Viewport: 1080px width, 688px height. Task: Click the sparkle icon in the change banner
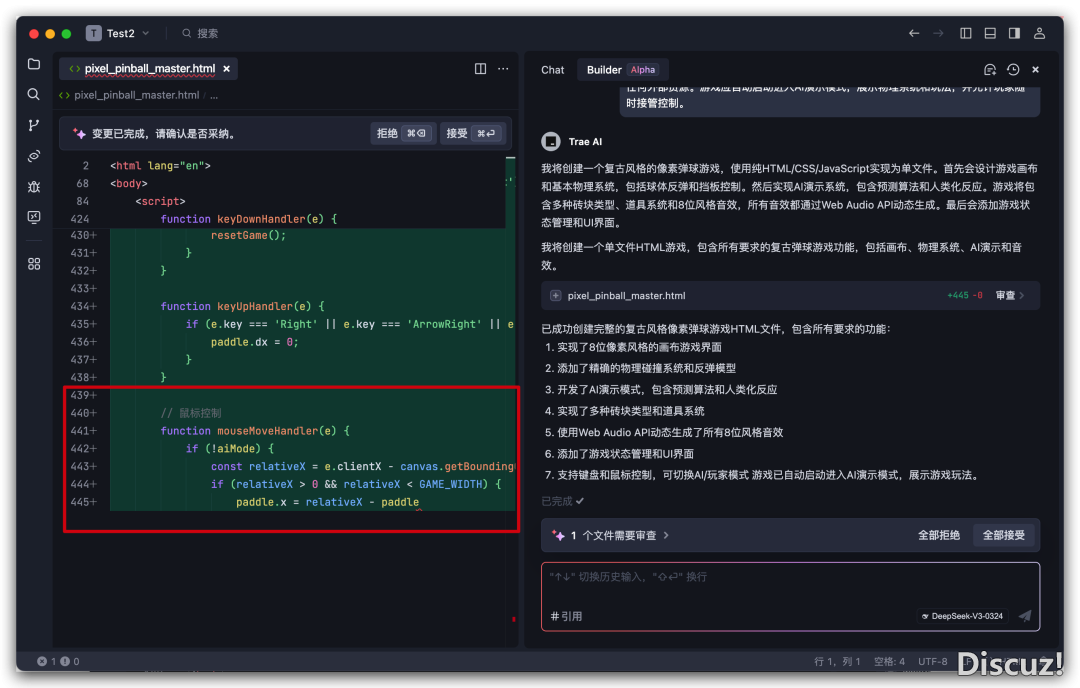(x=79, y=134)
